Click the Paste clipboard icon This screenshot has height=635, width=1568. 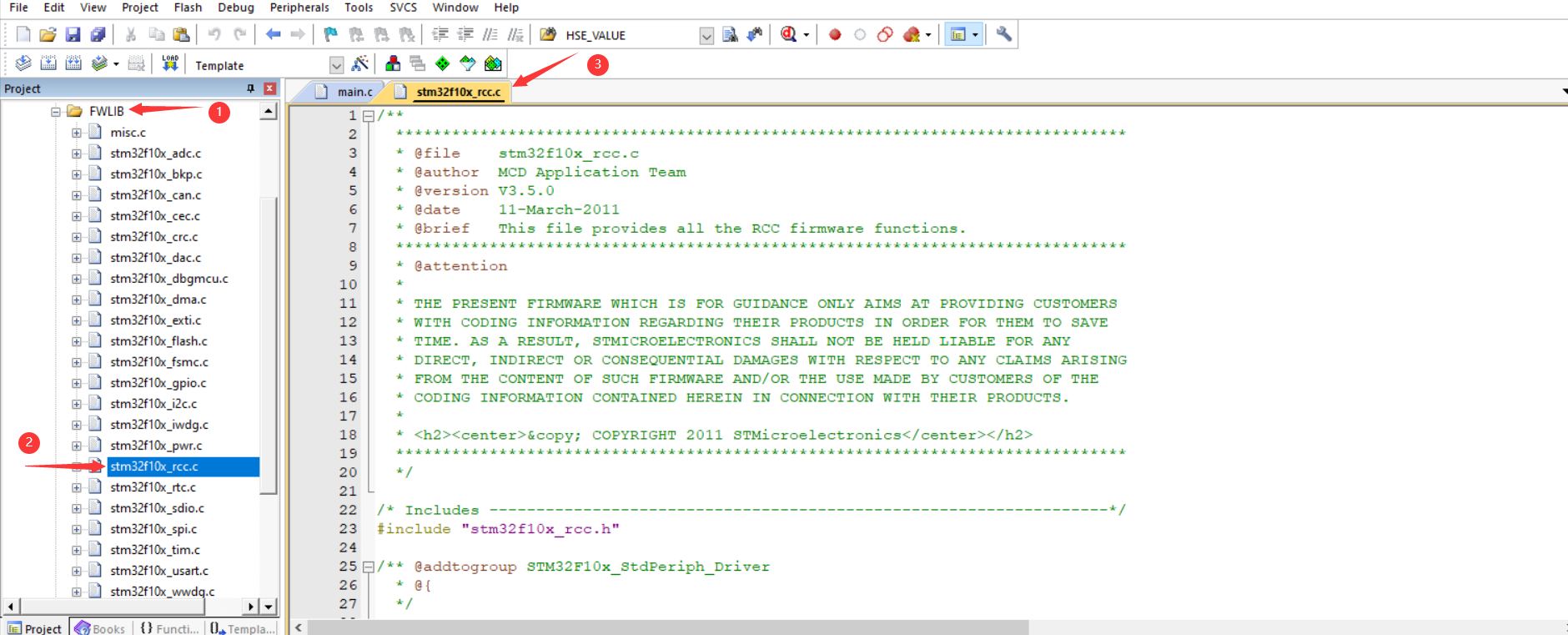point(181,34)
